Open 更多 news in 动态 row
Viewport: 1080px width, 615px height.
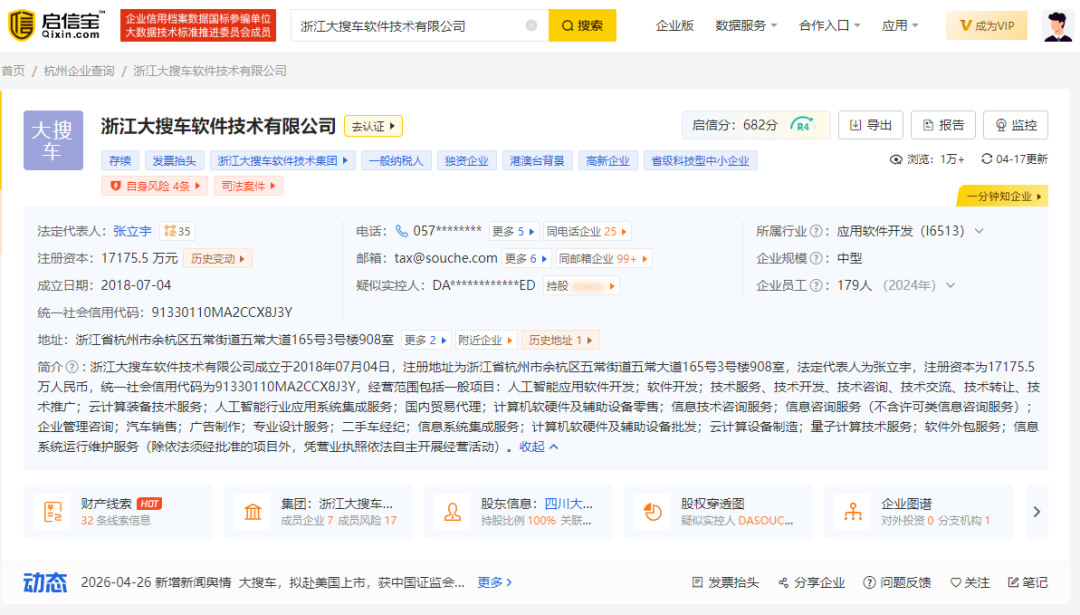[x=495, y=583]
